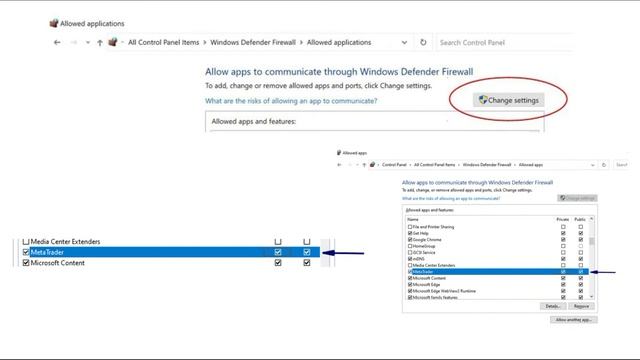The height and width of the screenshot is (360, 640).
Task: Click the Refresh icon next to Search Control Panel
Action: coord(423,42)
